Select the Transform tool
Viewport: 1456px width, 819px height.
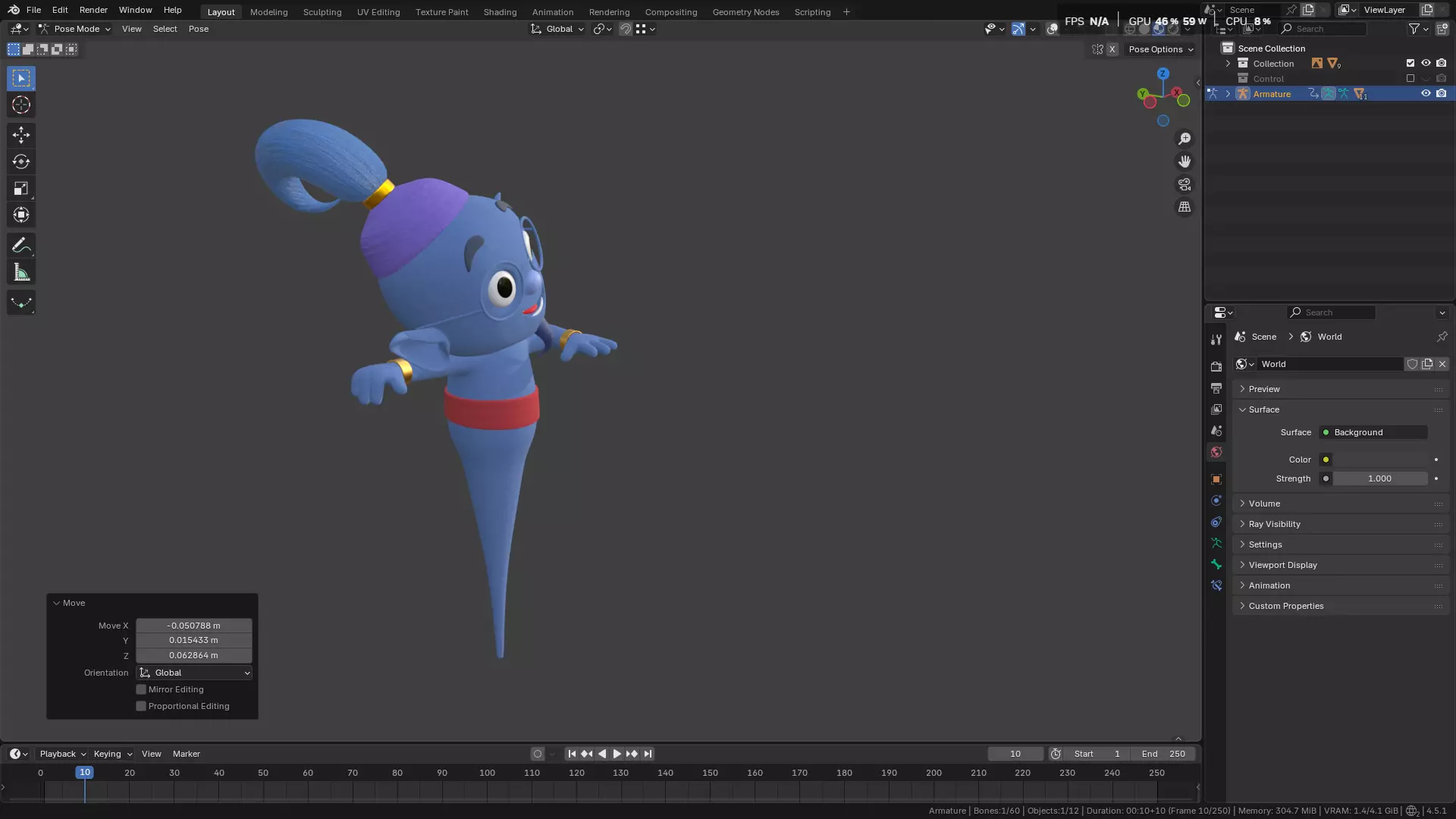coord(21,215)
